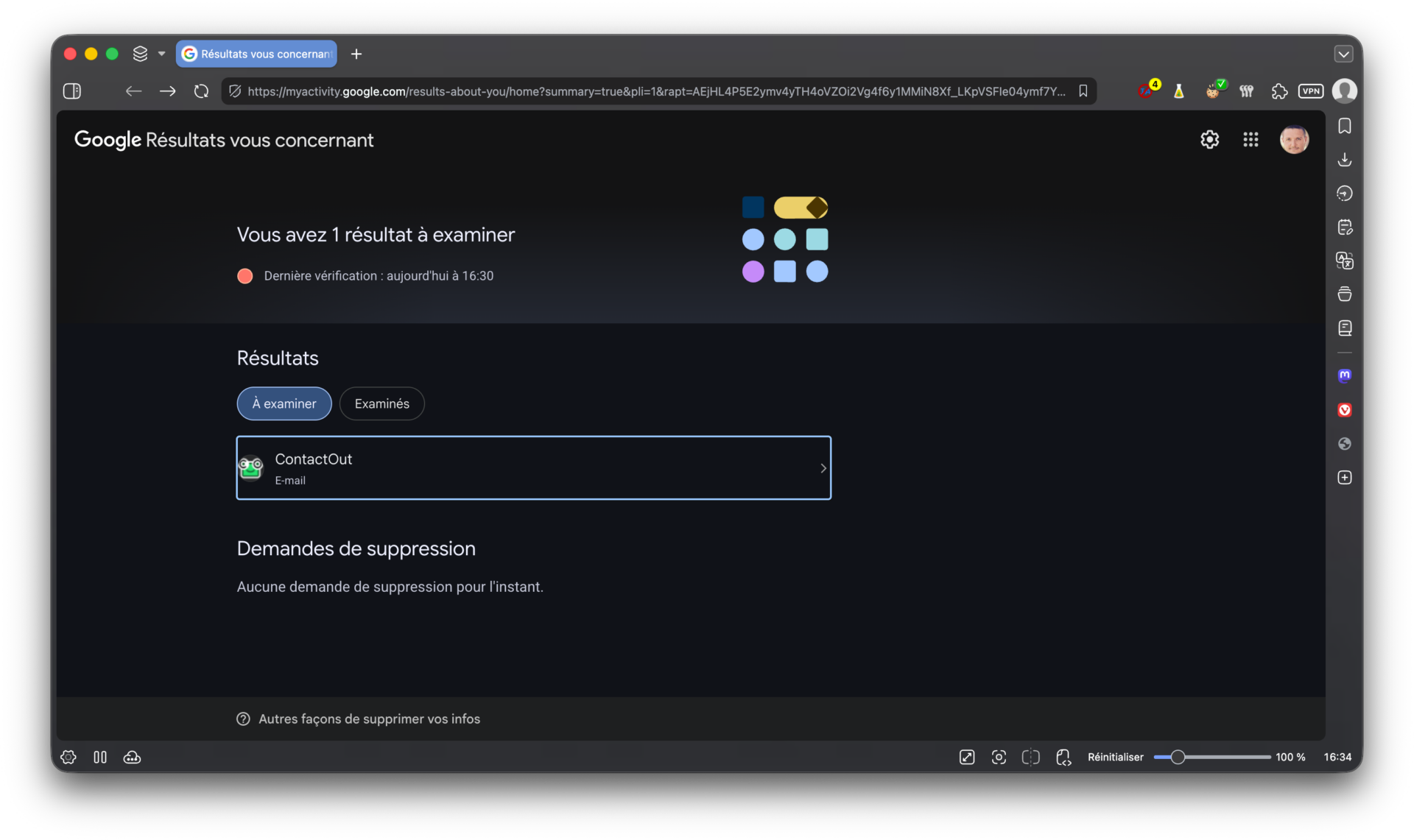Reload the current page
This screenshot has height=840, width=1414.
click(x=201, y=91)
